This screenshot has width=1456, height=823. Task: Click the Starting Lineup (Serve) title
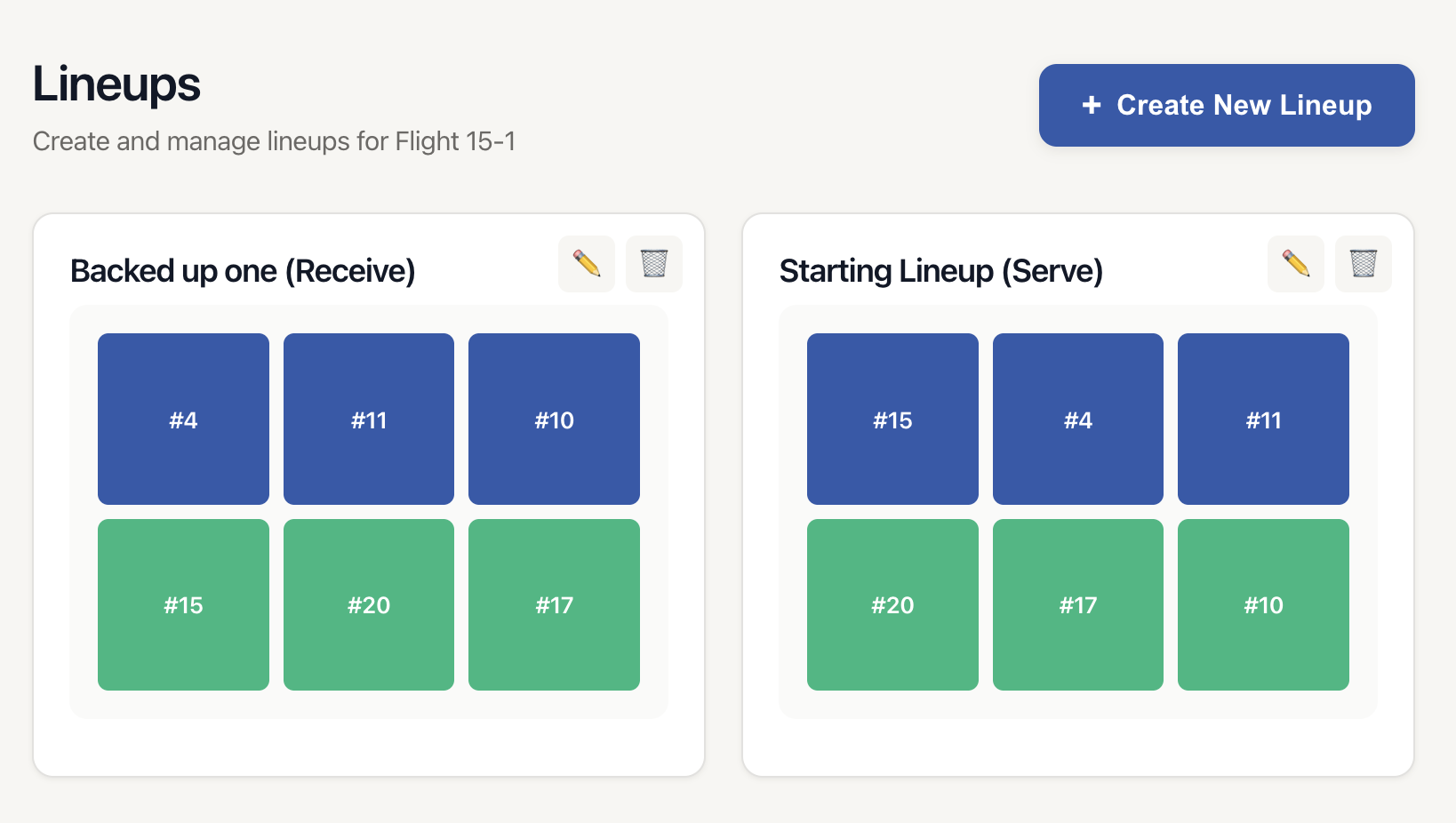coord(941,270)
